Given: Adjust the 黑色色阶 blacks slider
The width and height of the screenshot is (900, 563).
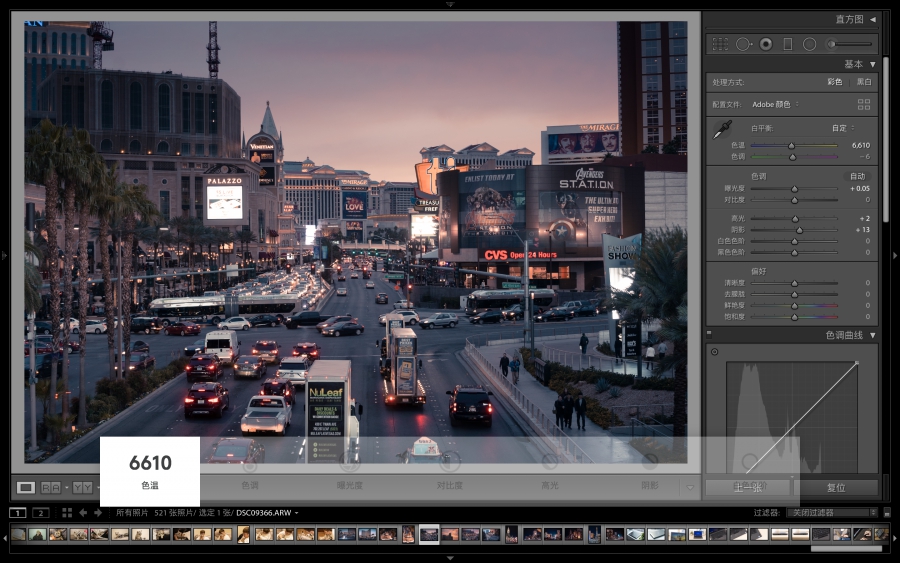Looking at the screenshot, I should (x=794, y=253).
